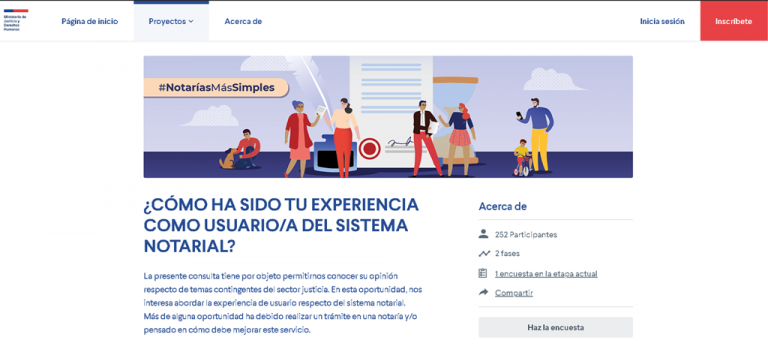Image resolution: width=768 pixels, height=364 pixels.
Task: Click the 2 fases label
Action: [x=507, y=254]
